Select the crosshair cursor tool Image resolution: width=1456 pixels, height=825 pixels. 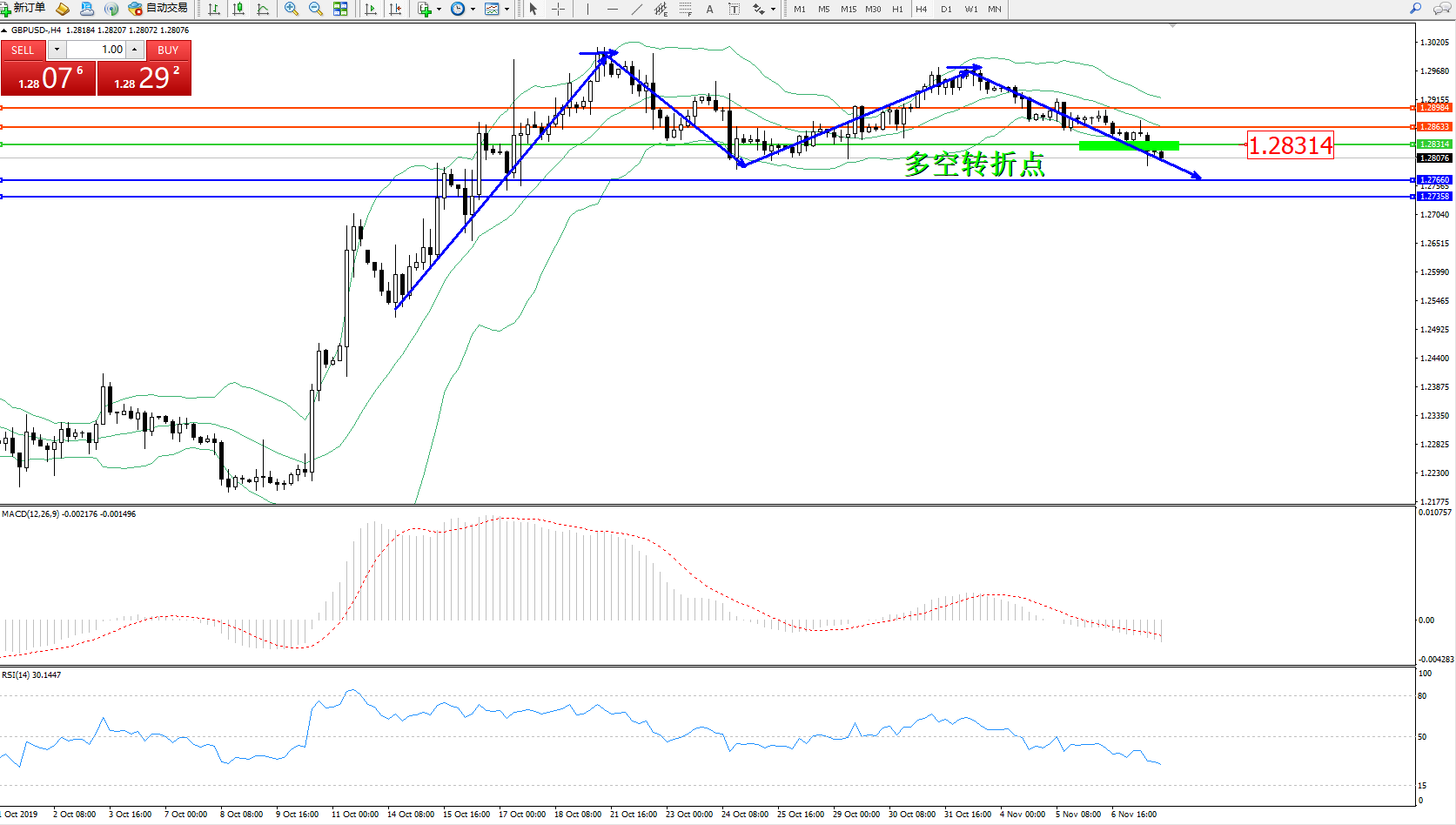[x=558, y=9]
